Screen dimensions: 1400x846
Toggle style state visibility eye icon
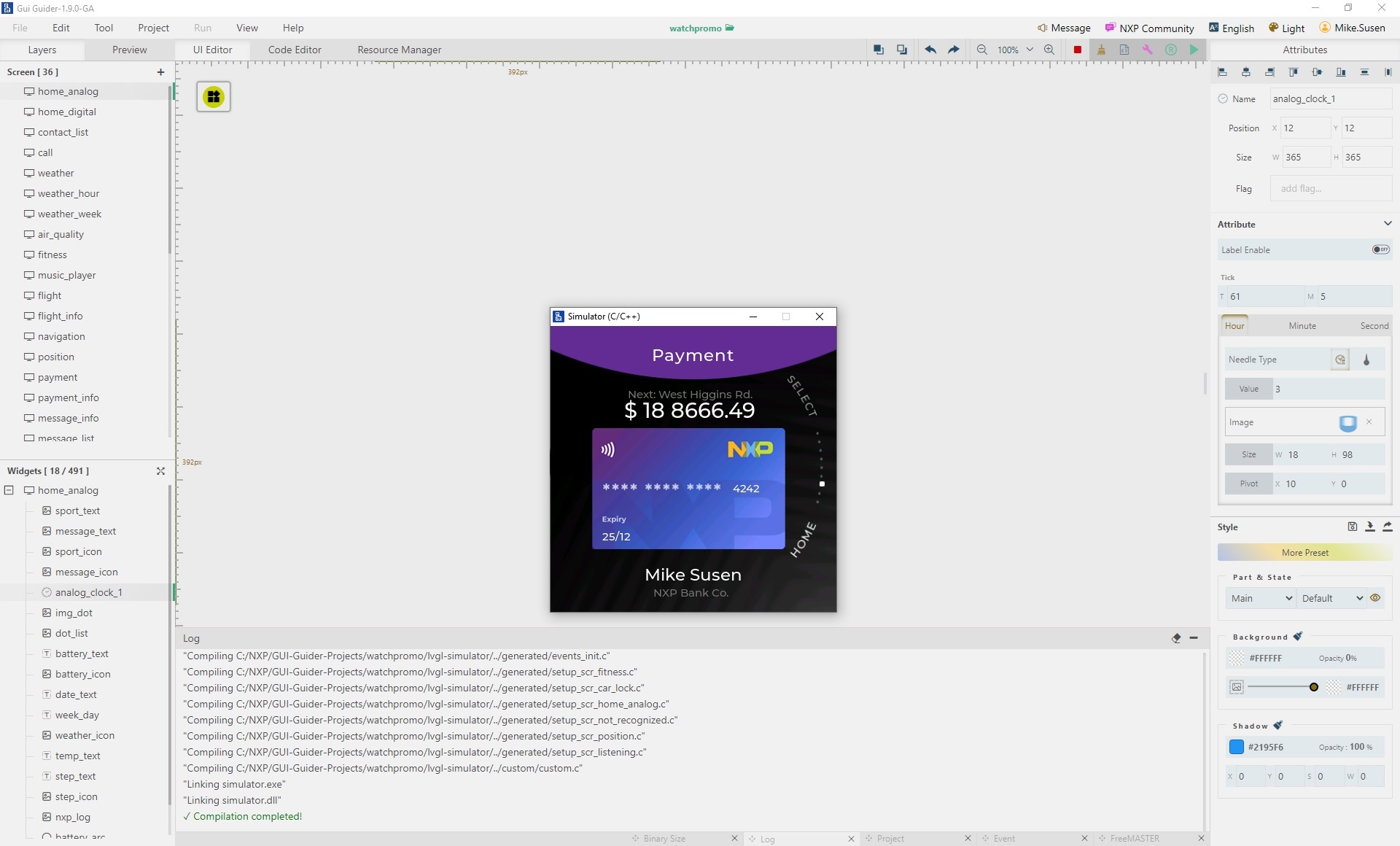tap(1375, 598)
